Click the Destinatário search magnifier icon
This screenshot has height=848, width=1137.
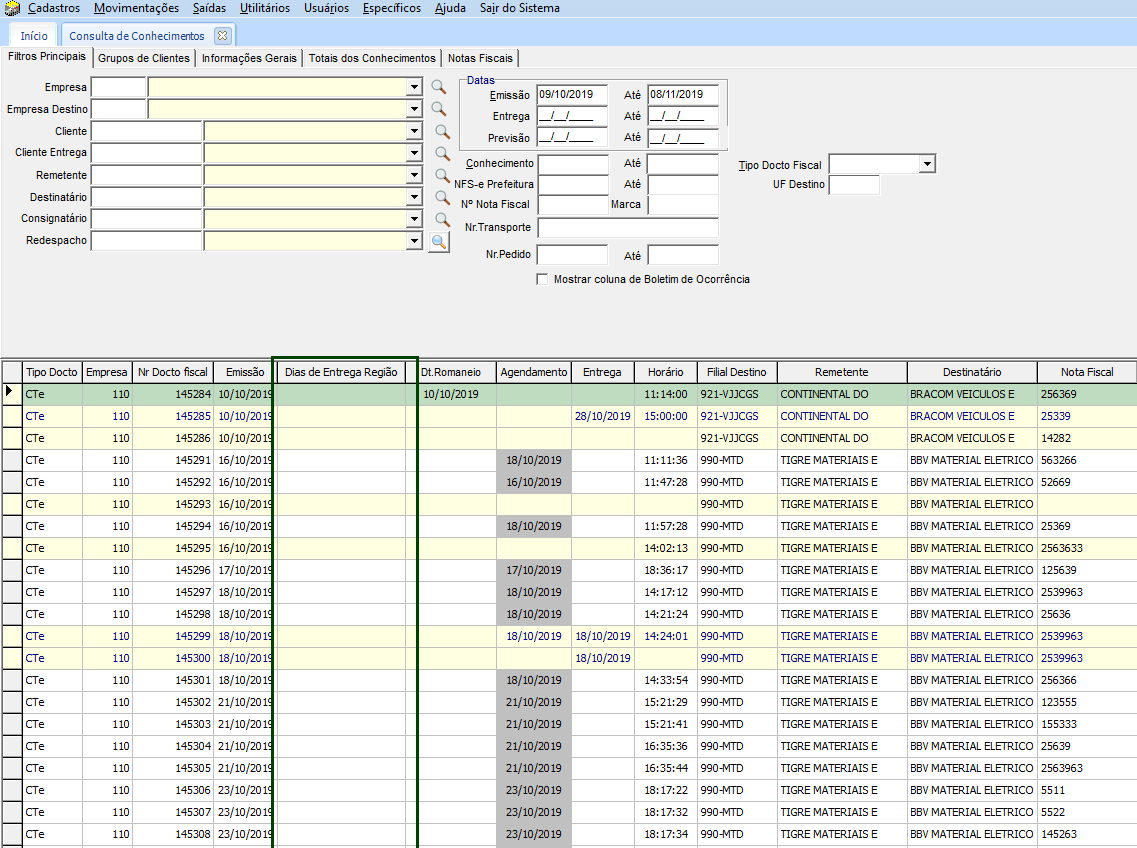(x=443, y=197)
